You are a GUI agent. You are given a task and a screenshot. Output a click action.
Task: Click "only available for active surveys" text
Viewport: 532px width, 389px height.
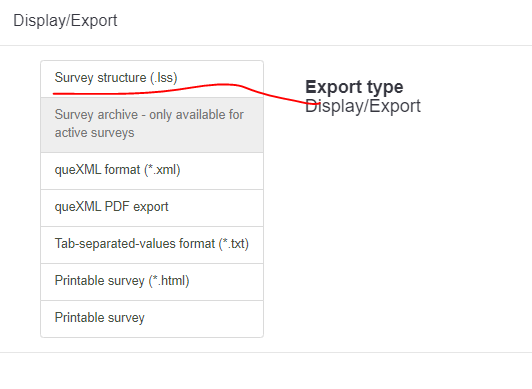149,124
